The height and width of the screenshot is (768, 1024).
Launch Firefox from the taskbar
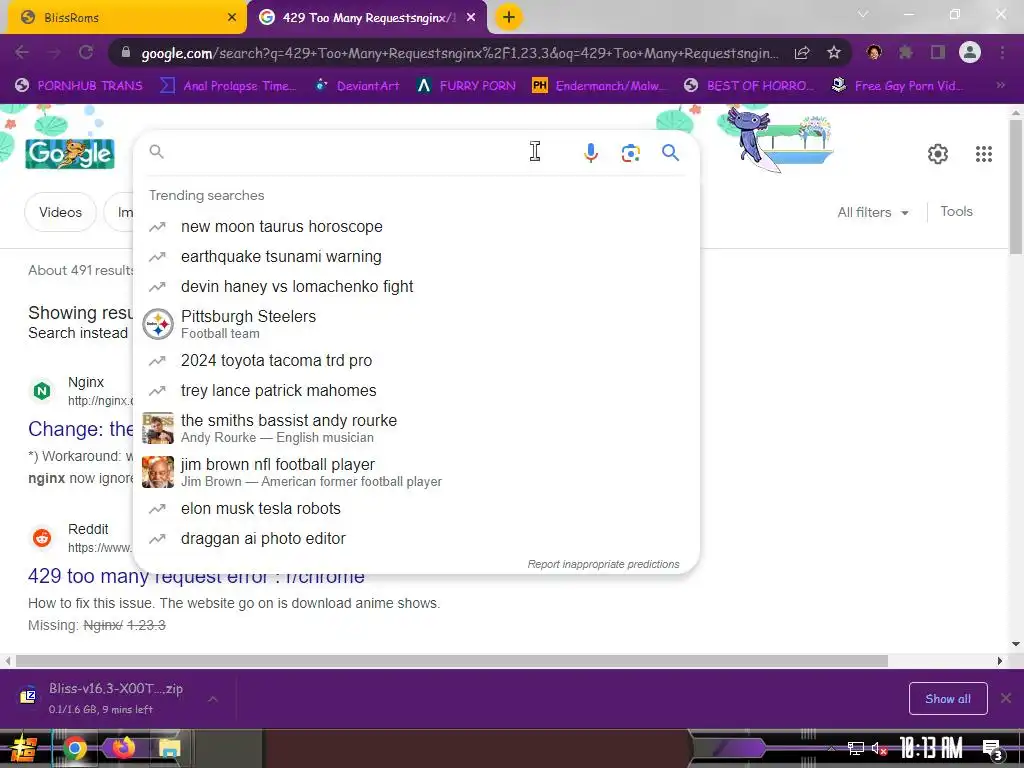click(123, 748)
